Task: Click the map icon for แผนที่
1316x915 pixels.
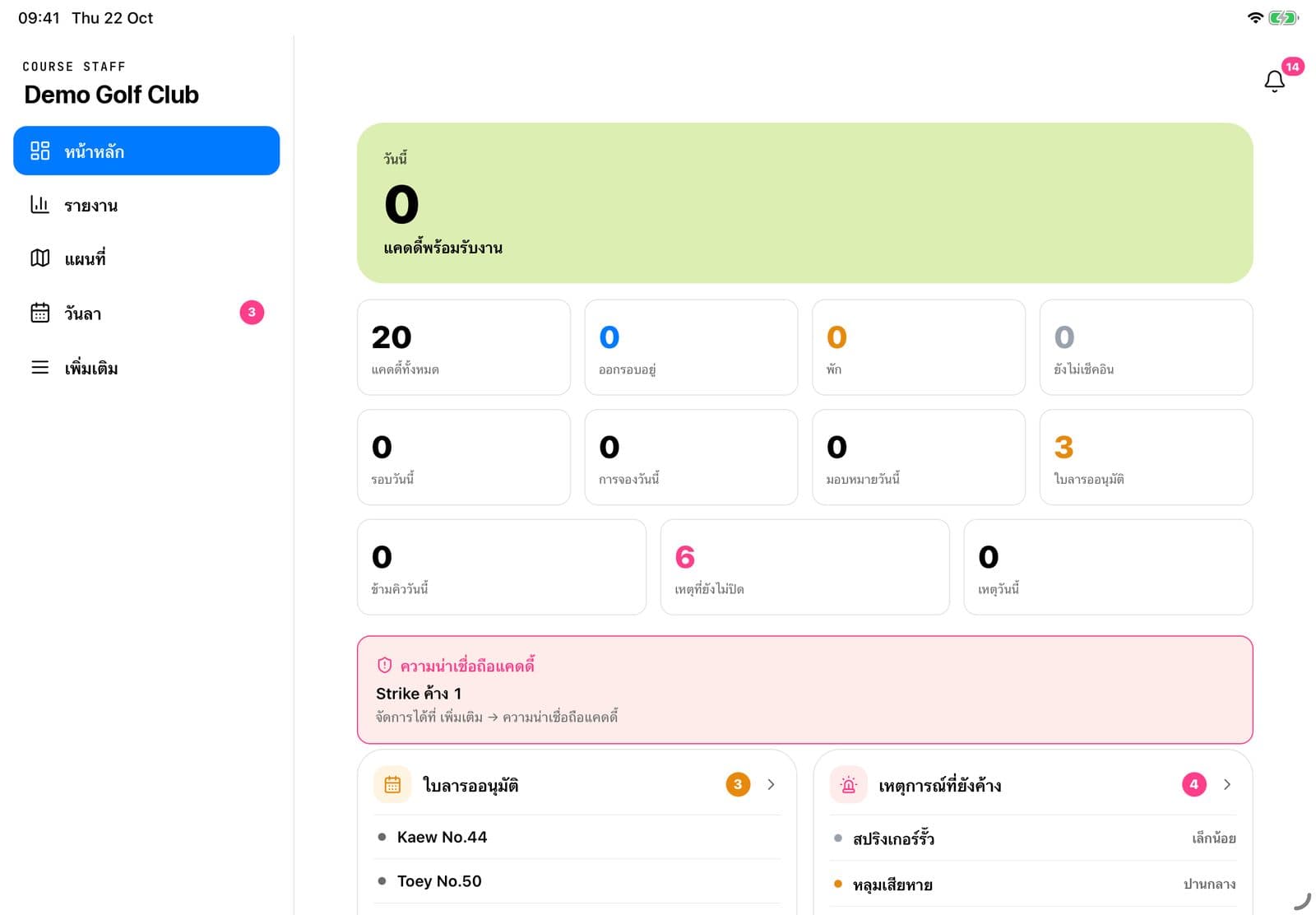Action: pos(40,258)
